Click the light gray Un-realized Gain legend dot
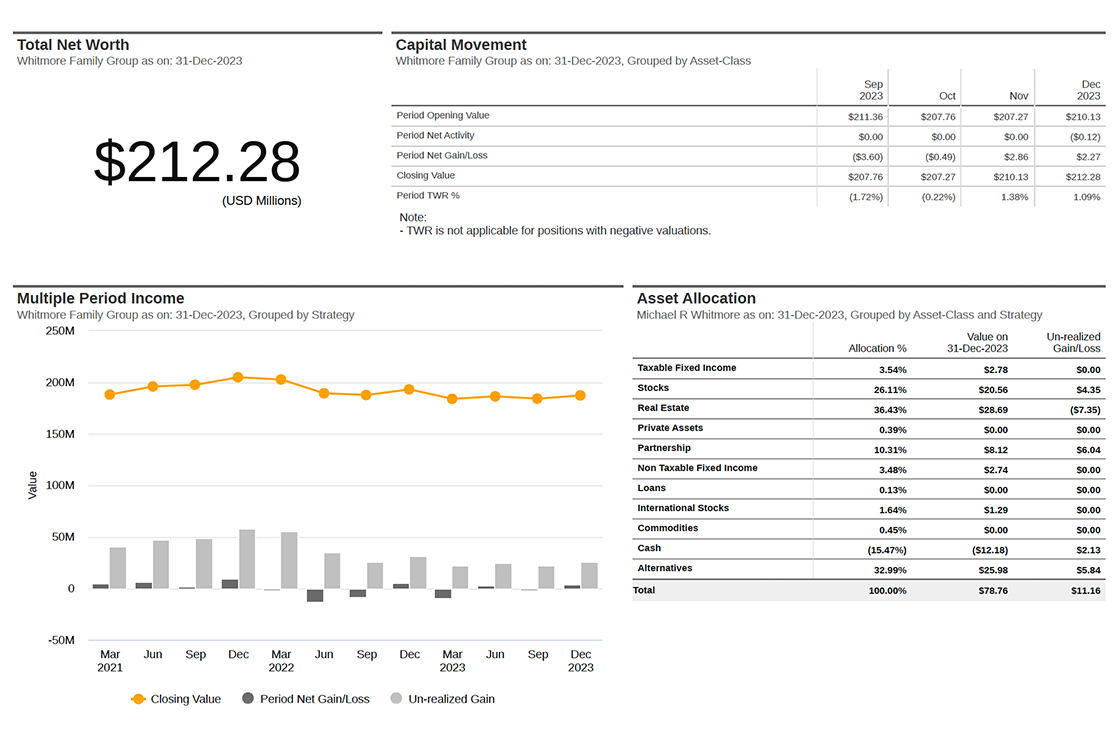The image size is (1120, 748). coord(396,699)
